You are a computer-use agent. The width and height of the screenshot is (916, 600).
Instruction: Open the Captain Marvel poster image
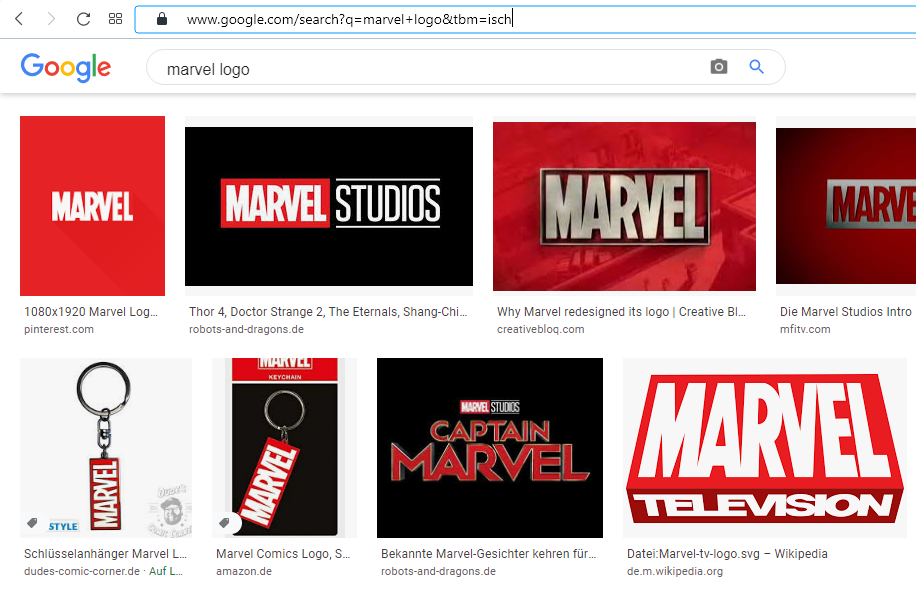pyautogui.click(x=490, y=448)
